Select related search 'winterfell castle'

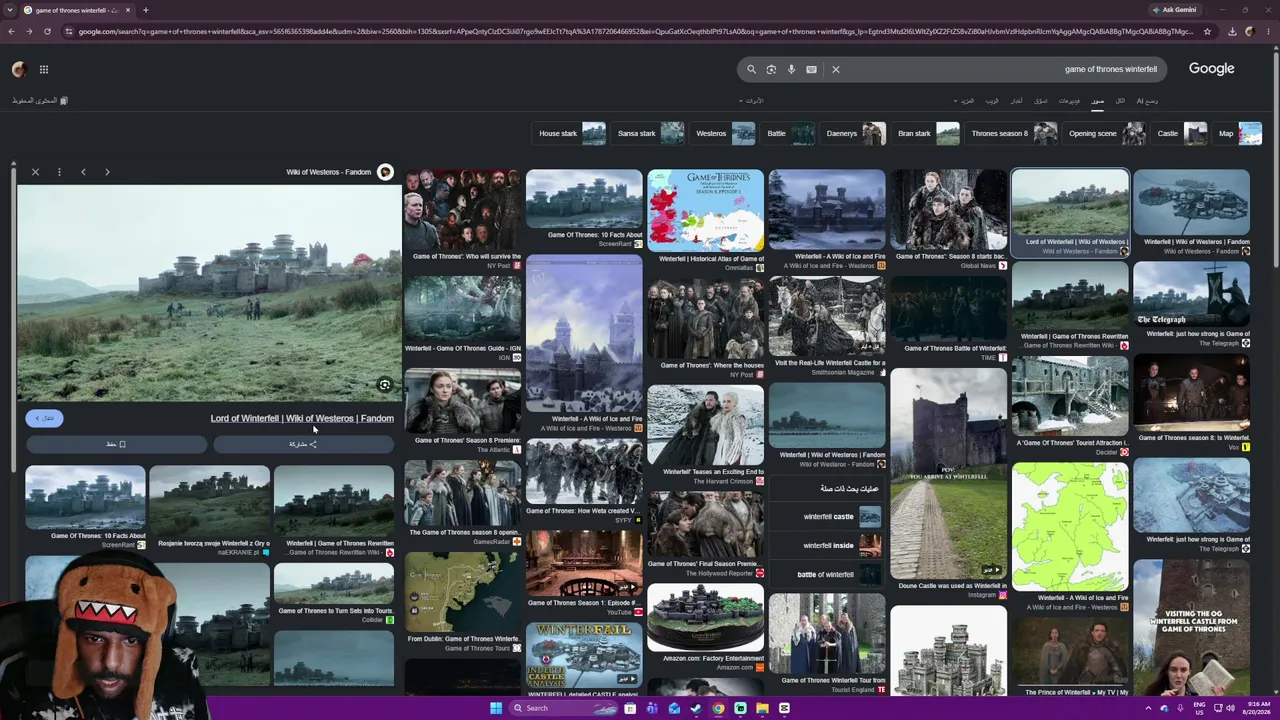(826, 517)
